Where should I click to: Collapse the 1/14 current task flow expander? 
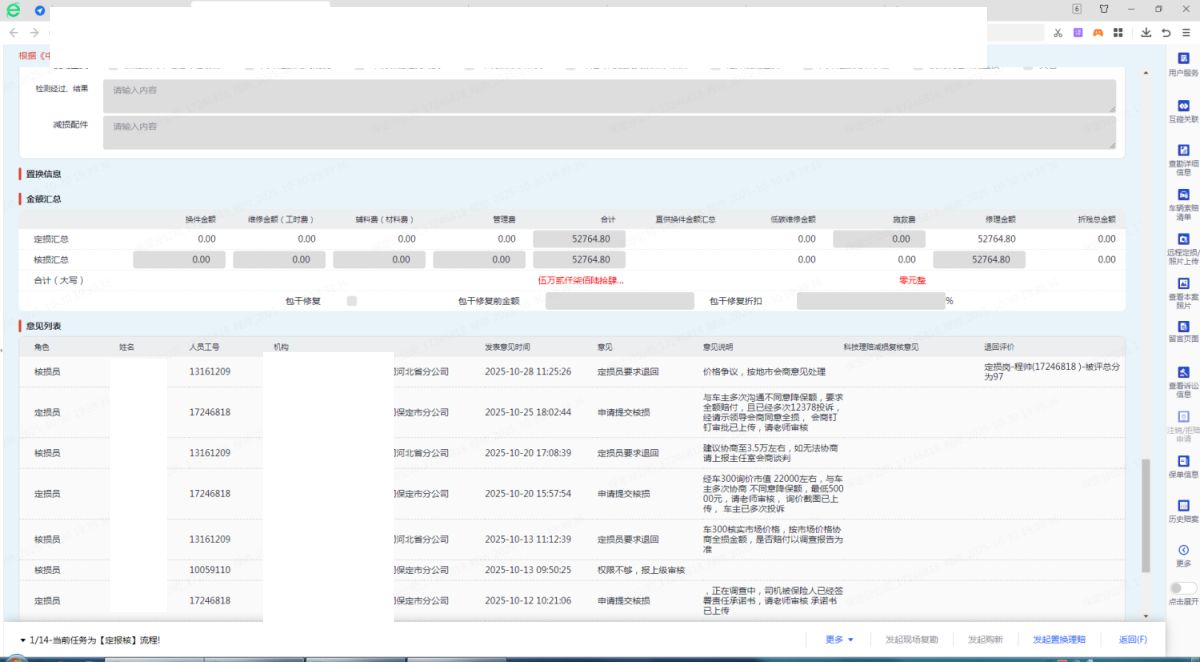(x=23, y=640)
